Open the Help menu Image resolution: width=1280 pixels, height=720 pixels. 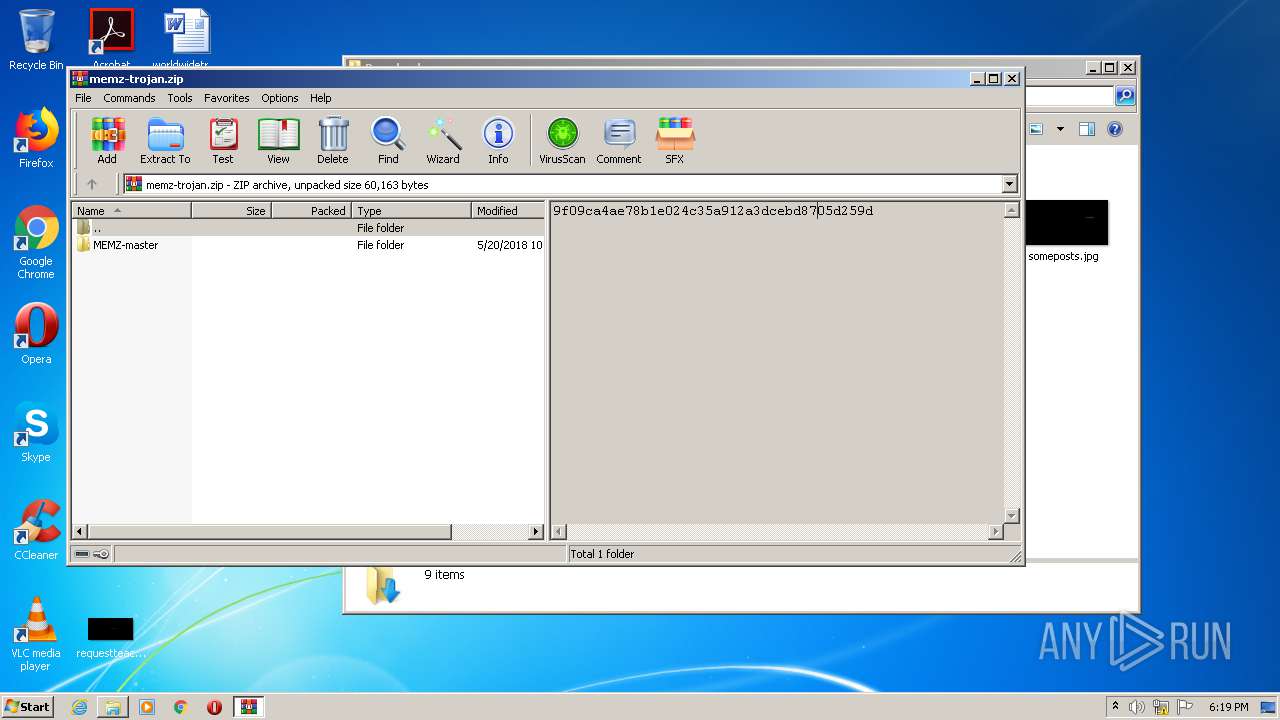click(320, 98)
